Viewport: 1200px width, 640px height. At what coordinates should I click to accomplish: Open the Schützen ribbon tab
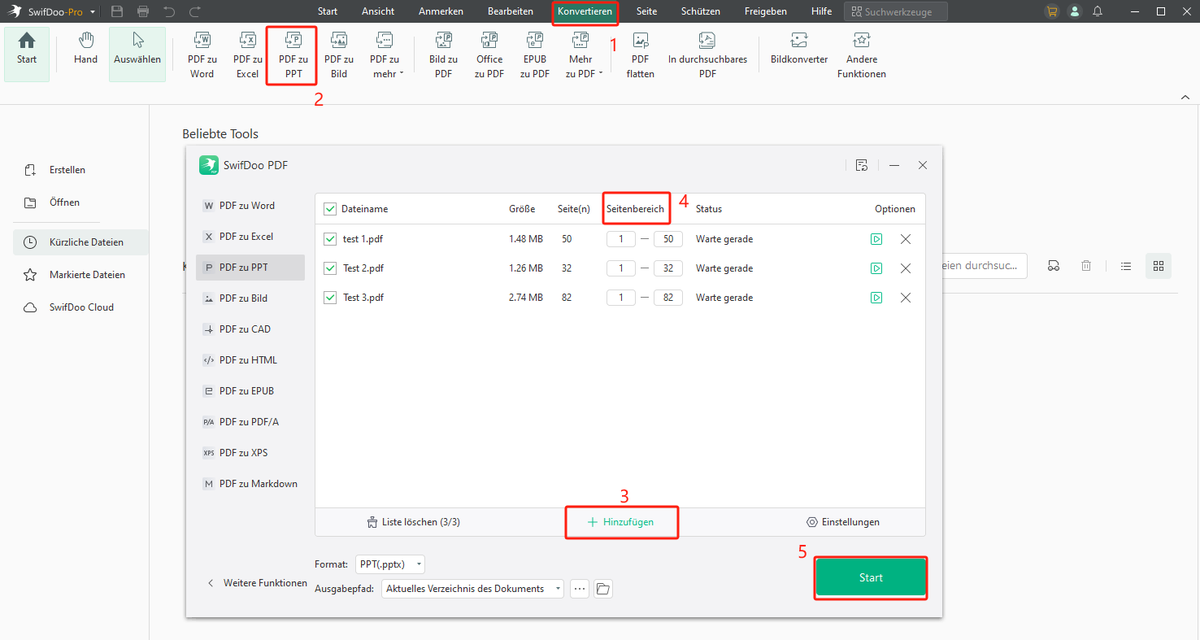(x=700, y=11)
